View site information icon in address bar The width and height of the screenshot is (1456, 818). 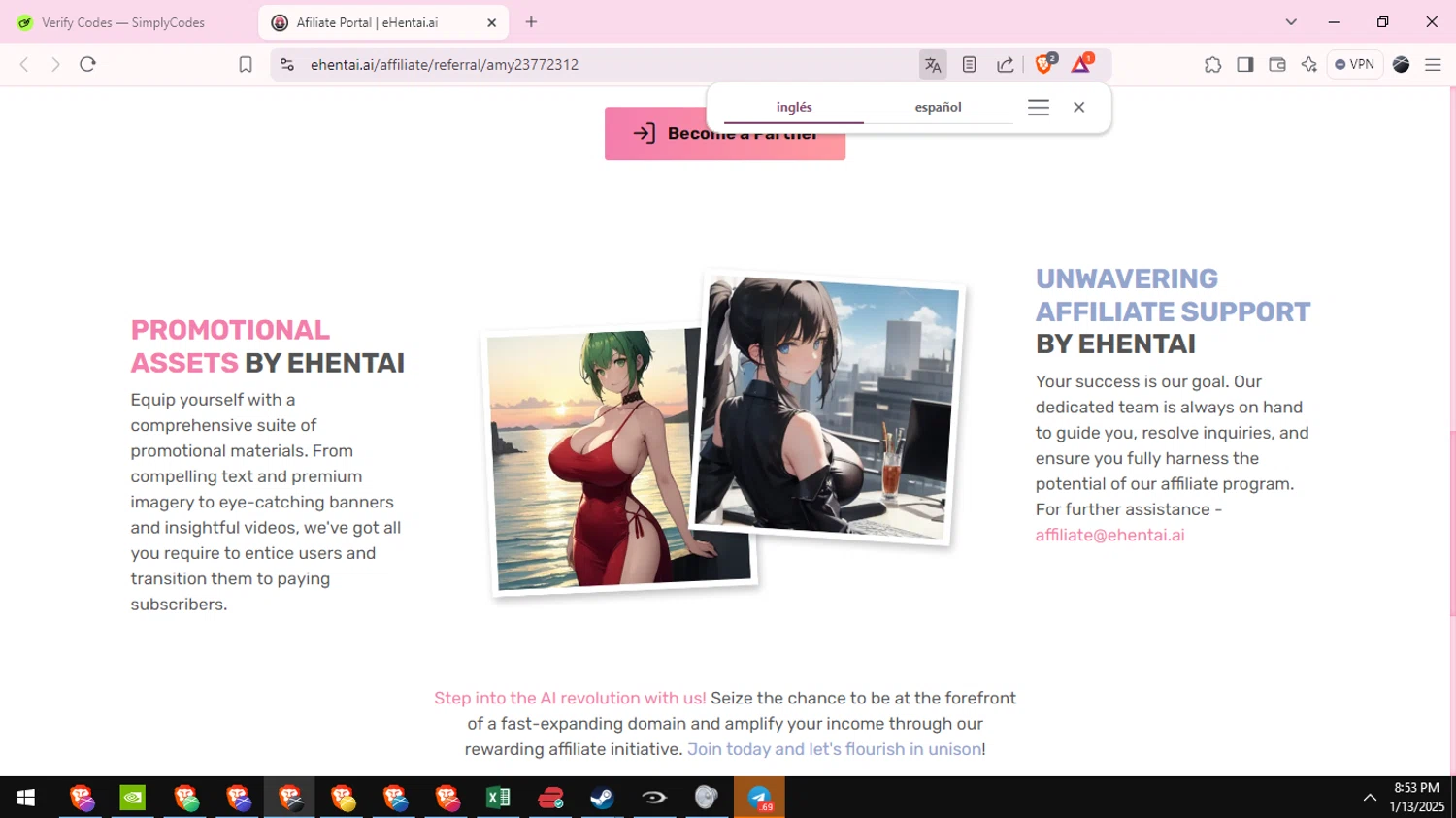287,64
